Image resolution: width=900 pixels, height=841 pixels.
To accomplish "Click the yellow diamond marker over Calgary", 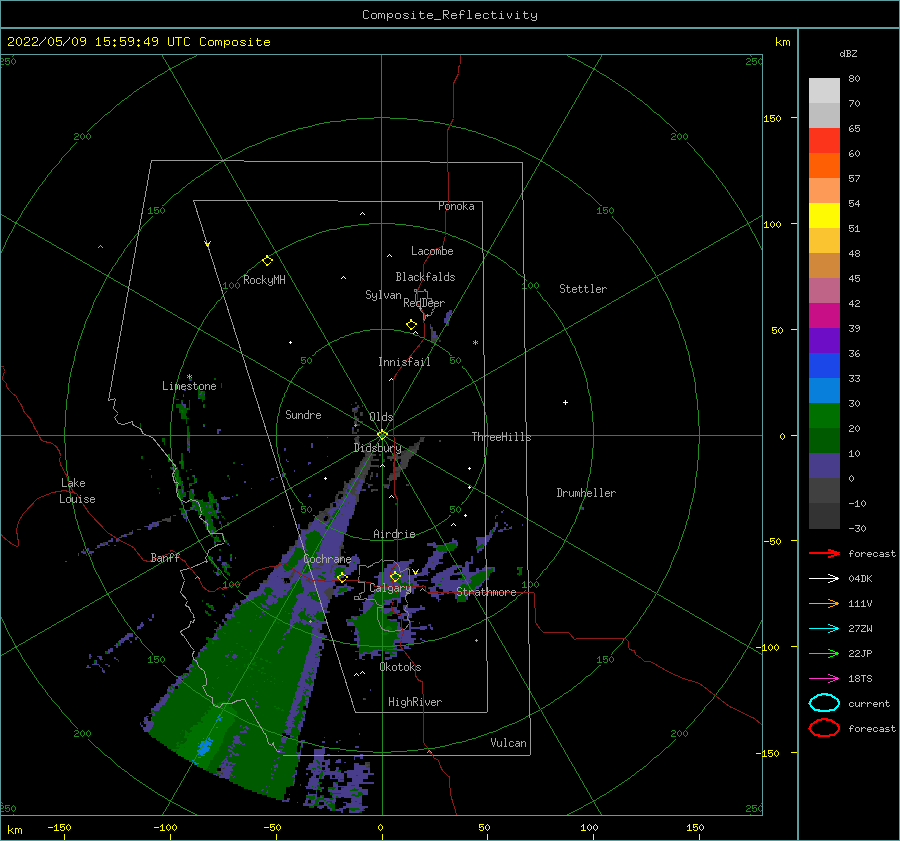I will 395,576.
